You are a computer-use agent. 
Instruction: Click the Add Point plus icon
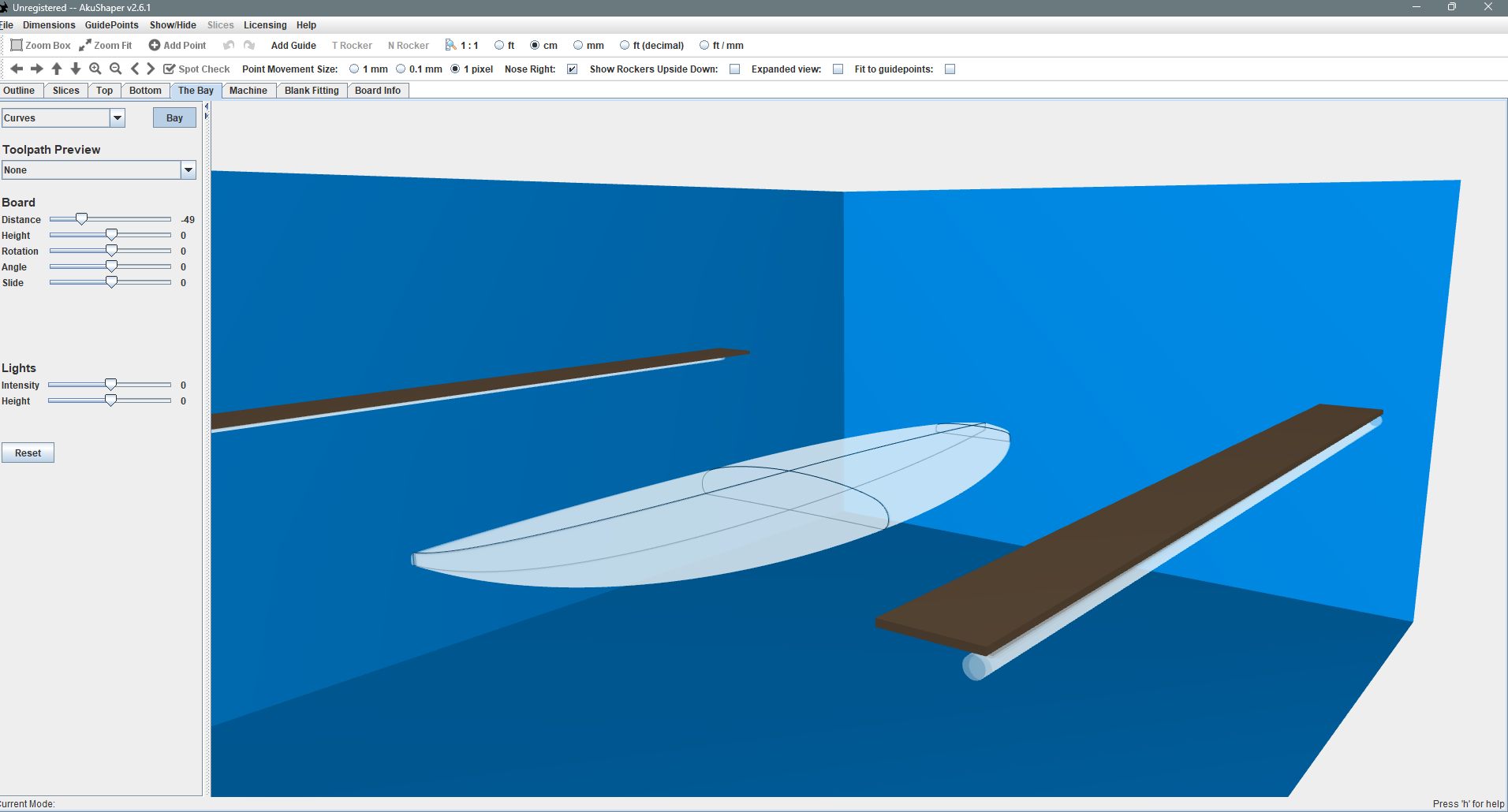pos(155,46)
